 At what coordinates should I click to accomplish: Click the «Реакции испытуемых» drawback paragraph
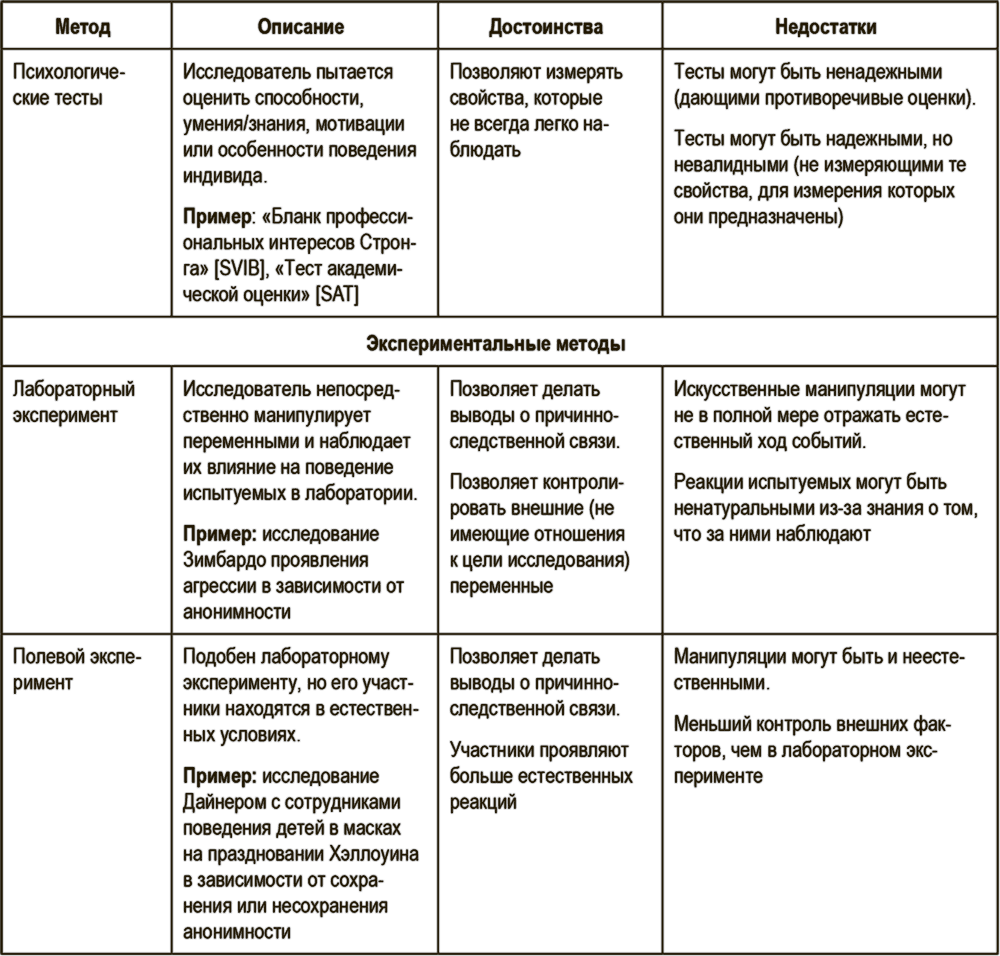824,507
